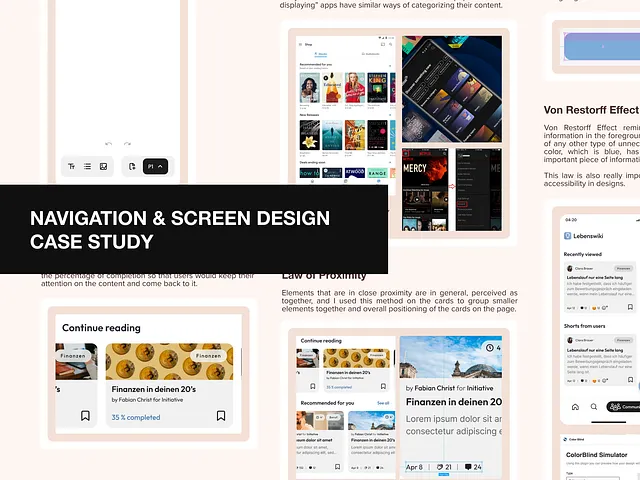Bookmark the first Recently viewed card
Screen dimensions: 640x480
pyautogui.click(x=631, y=307)
